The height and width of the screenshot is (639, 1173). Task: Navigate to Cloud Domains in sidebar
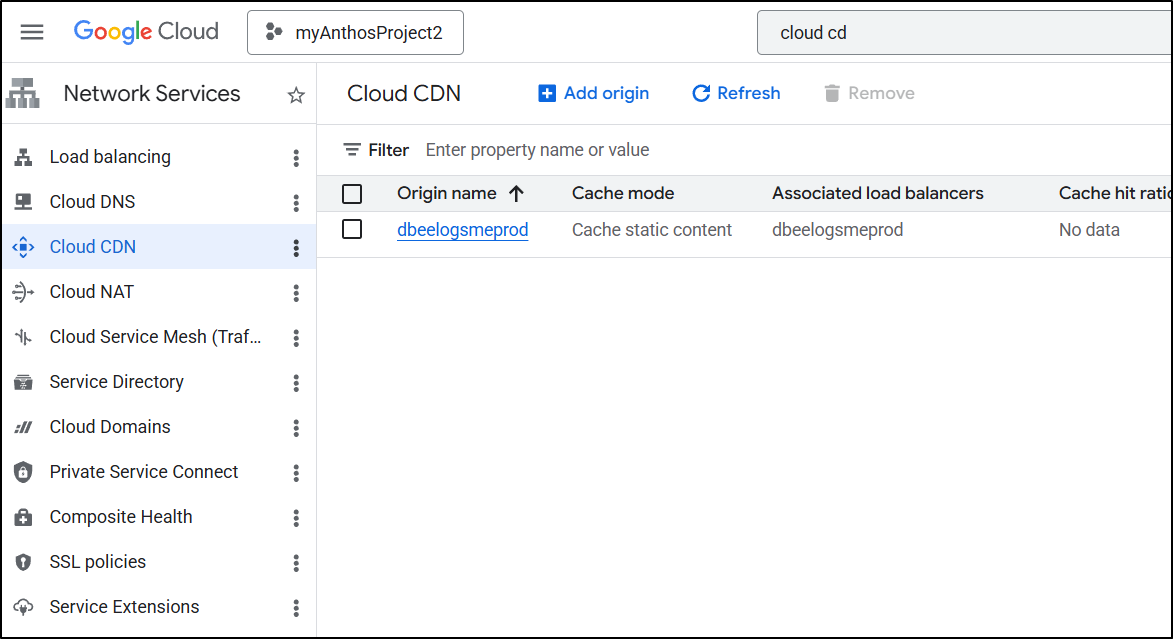point(110,427)
